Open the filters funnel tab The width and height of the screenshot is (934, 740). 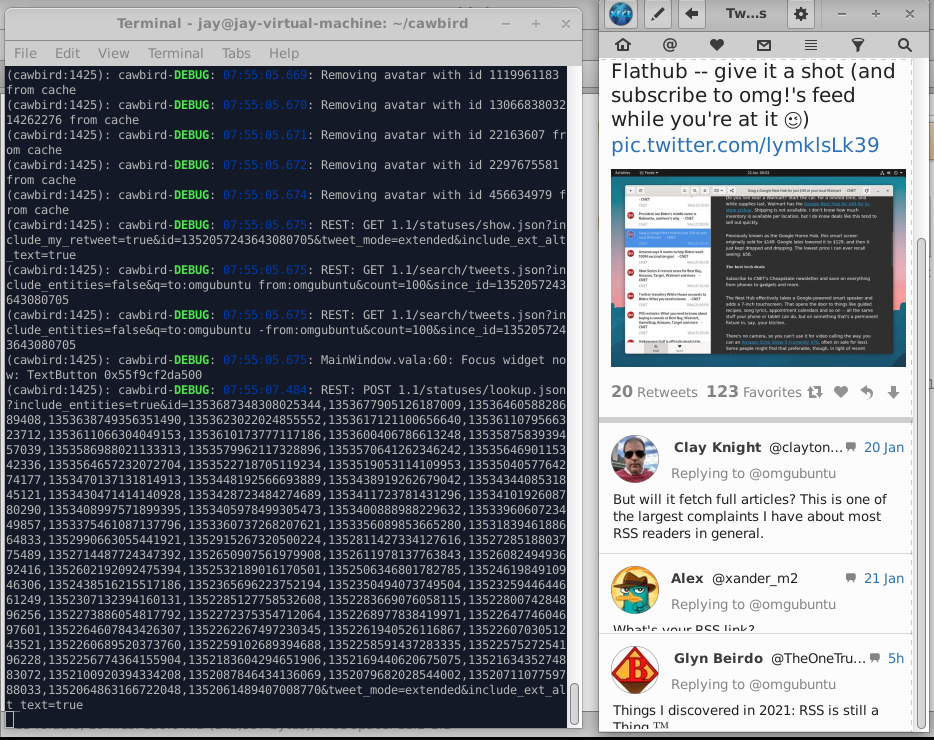pyautogui.click(x=858, y=45)
